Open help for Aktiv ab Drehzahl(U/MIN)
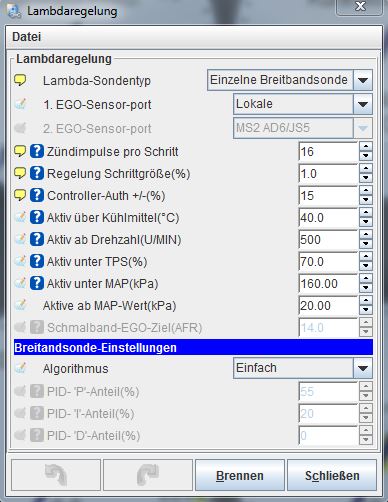388x502 pixels. tap(37, 239)
